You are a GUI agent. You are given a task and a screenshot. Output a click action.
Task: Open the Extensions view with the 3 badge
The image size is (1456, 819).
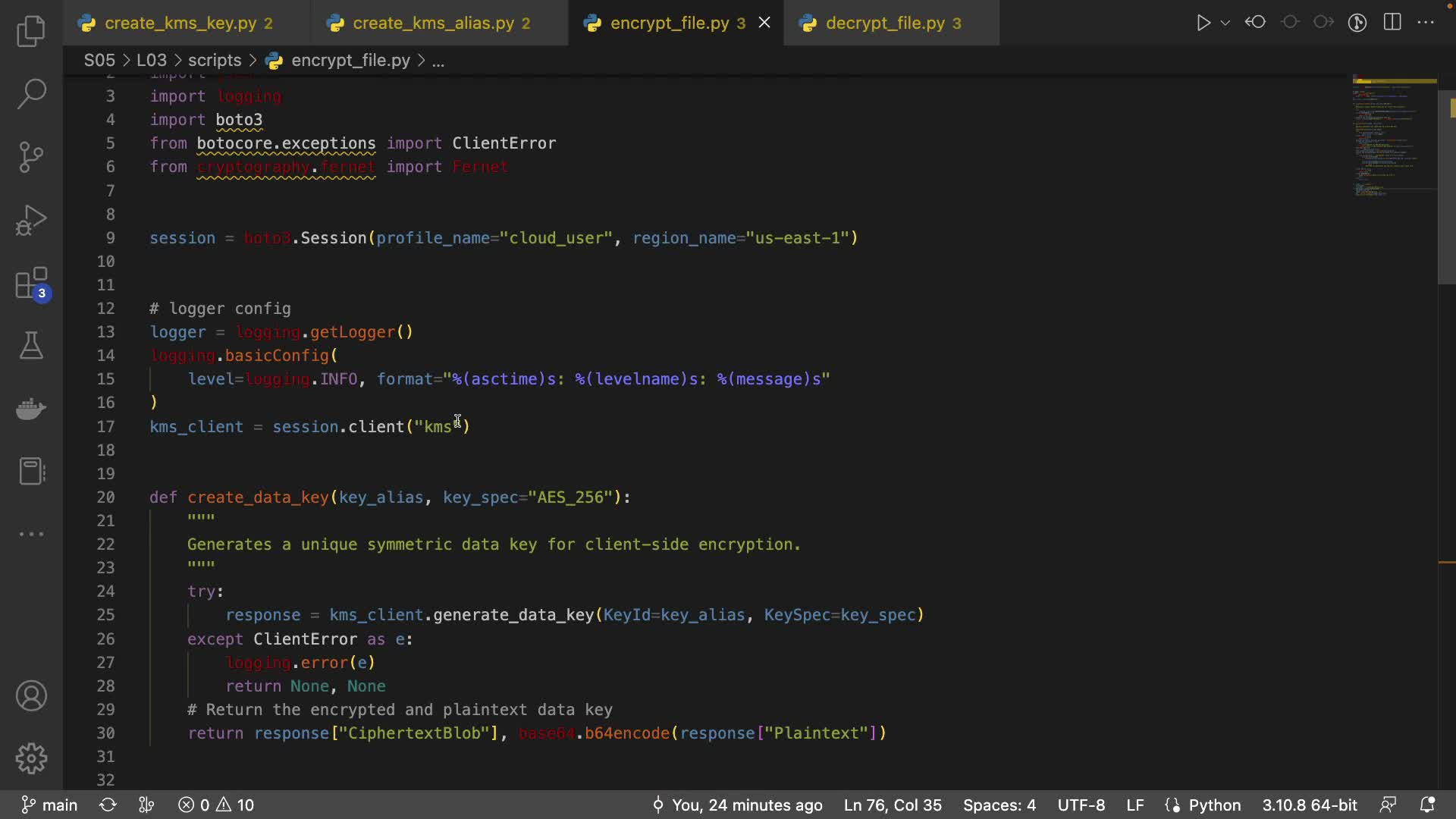point(31,284)
